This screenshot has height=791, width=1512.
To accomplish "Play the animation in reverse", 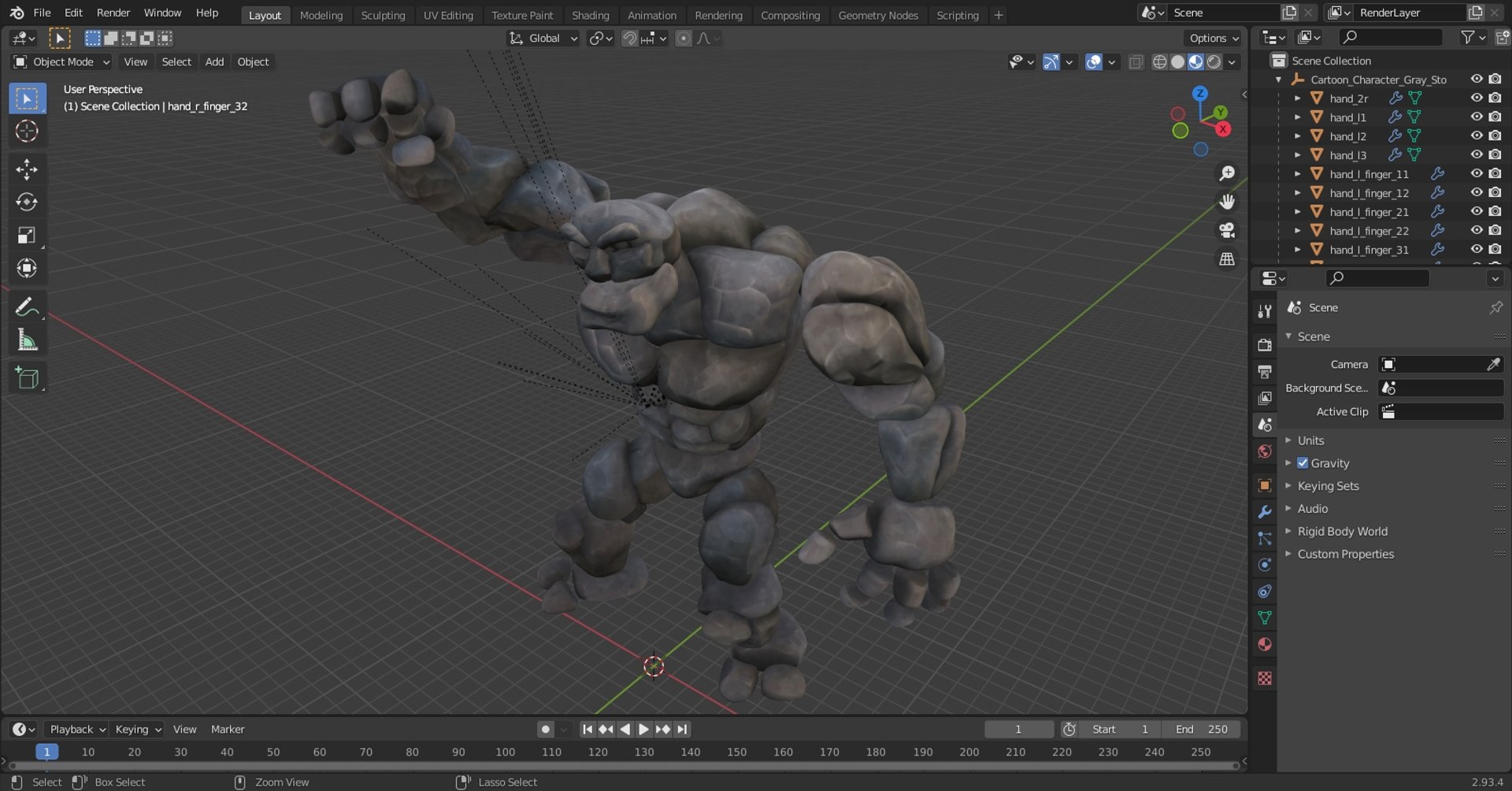I will coord(625,730).
